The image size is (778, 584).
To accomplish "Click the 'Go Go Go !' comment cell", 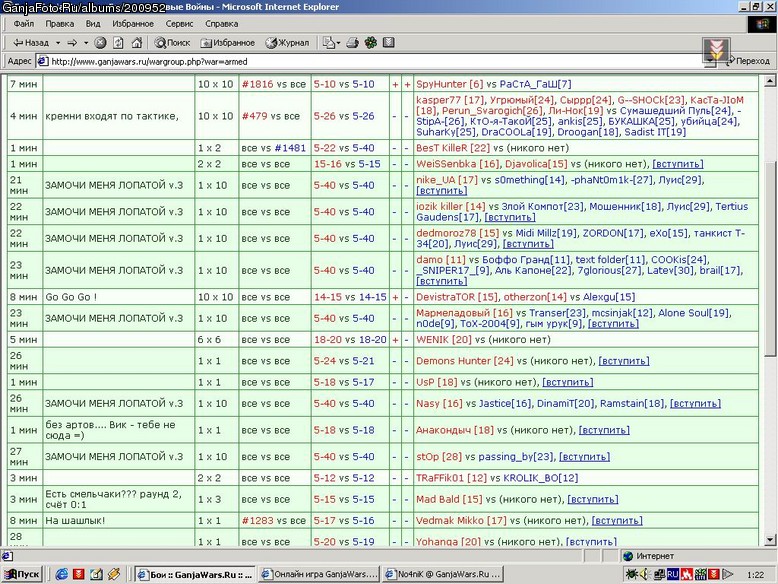I will tap(118, 297).
